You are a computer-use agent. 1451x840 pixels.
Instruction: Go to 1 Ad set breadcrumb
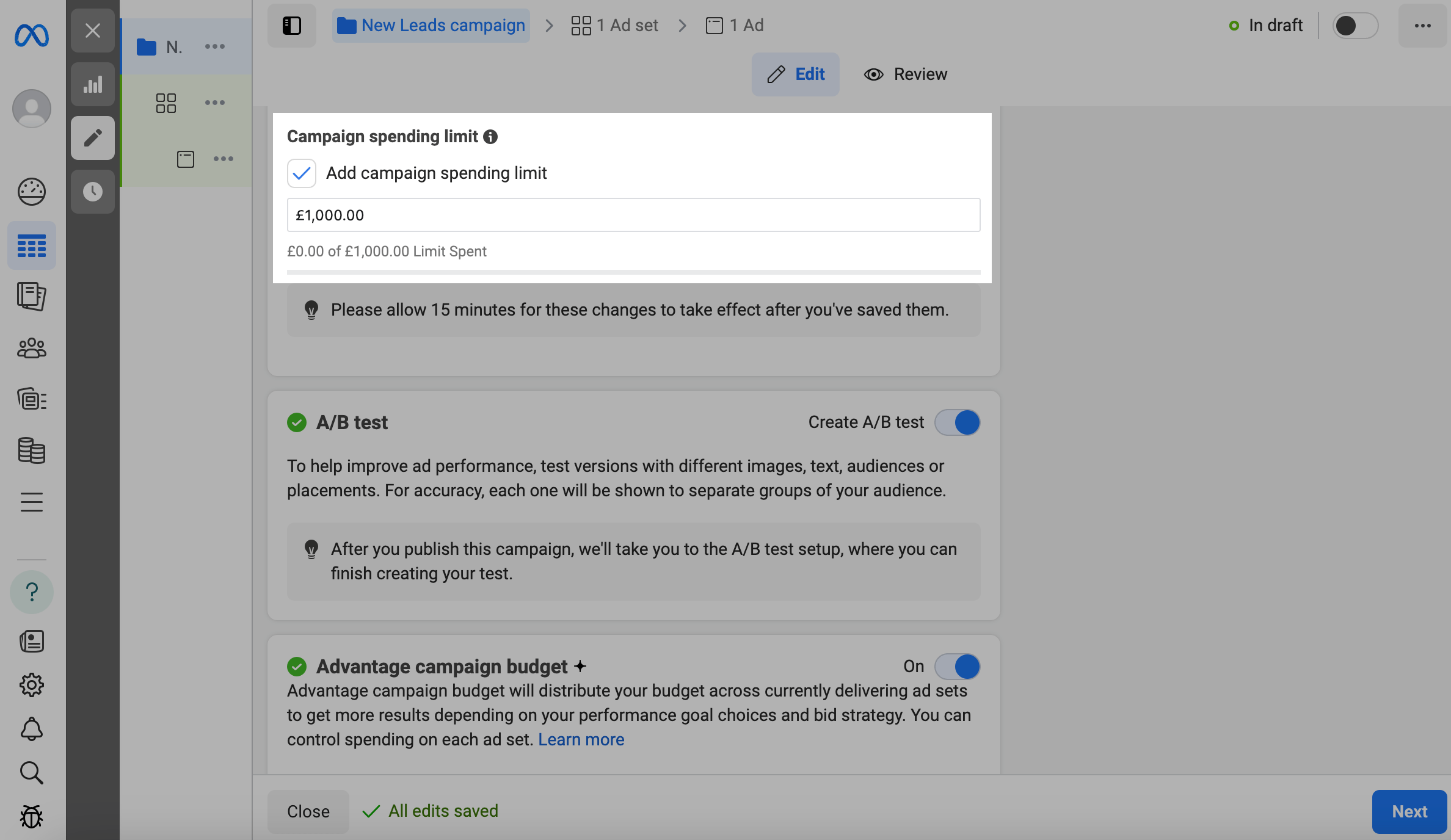click(616, 26)
